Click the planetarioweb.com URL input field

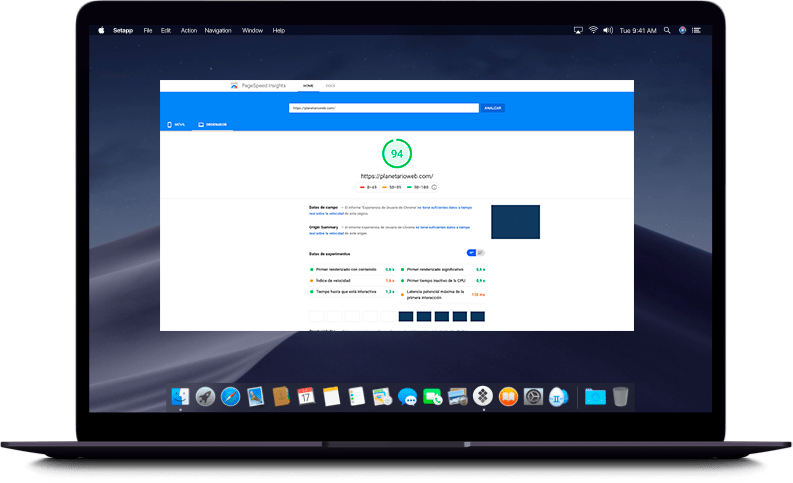pyautogui.click(x=384, y=107)
